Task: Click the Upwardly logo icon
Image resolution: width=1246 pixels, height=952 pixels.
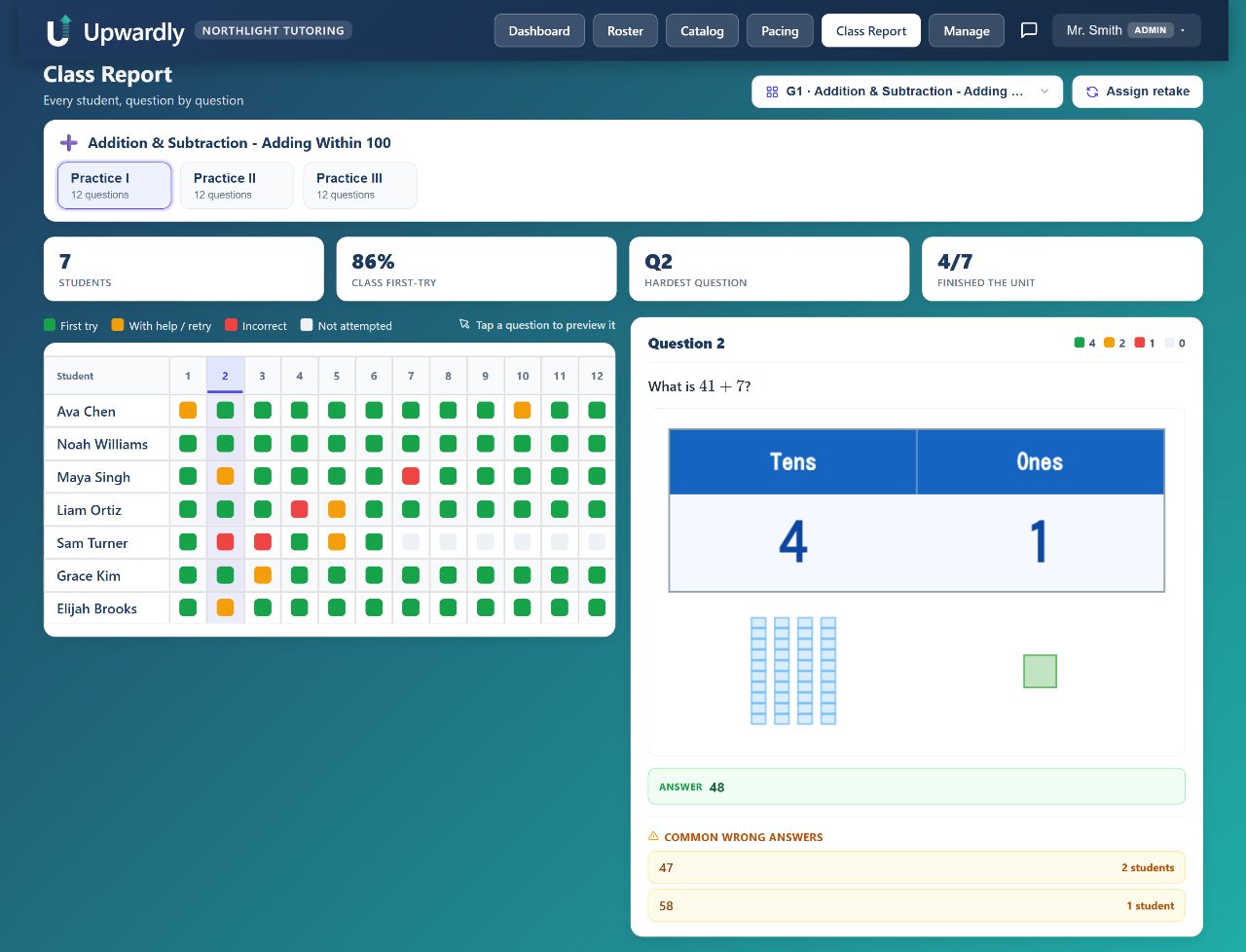Action: coord(59,30)
